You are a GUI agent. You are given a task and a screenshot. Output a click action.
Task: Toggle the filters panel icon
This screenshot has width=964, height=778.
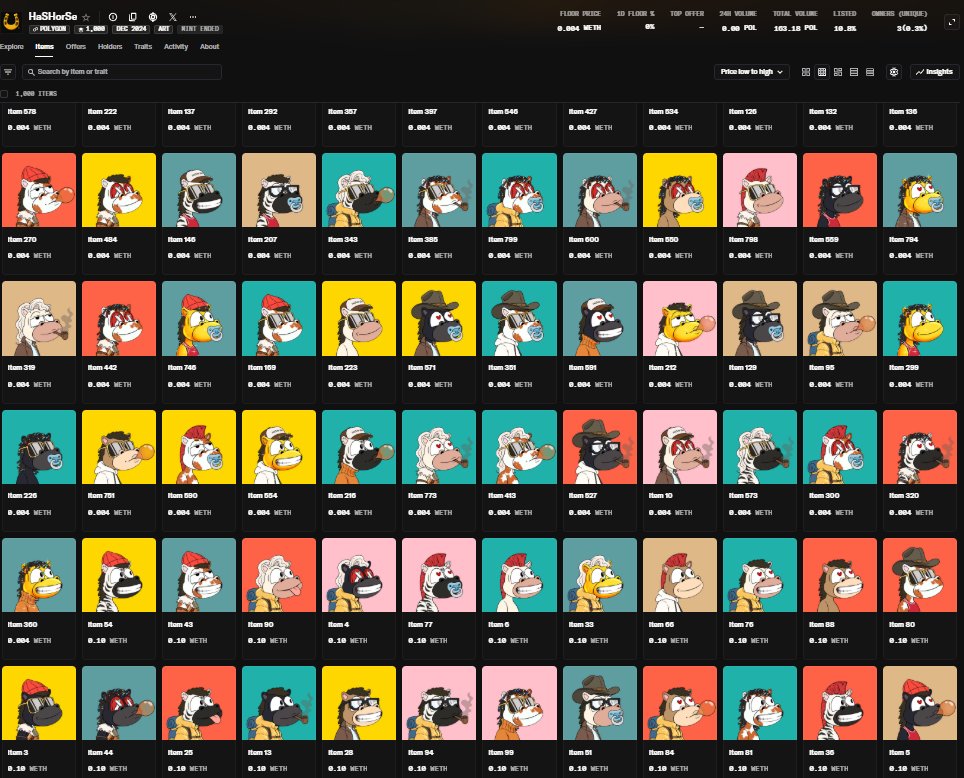[x=8, y=72]
